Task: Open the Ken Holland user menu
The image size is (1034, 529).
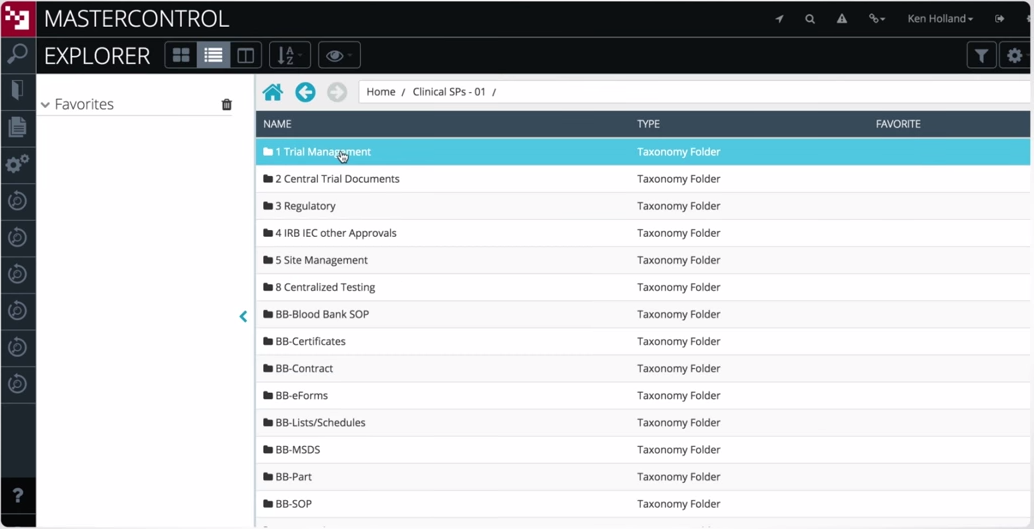Action: (940, 18)
